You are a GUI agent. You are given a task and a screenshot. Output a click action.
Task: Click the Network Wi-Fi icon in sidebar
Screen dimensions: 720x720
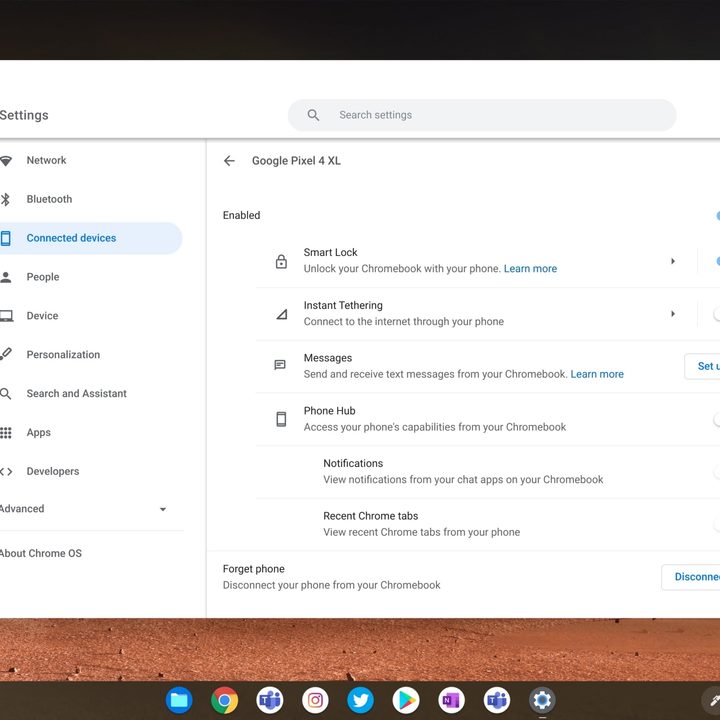pos(6,161)
